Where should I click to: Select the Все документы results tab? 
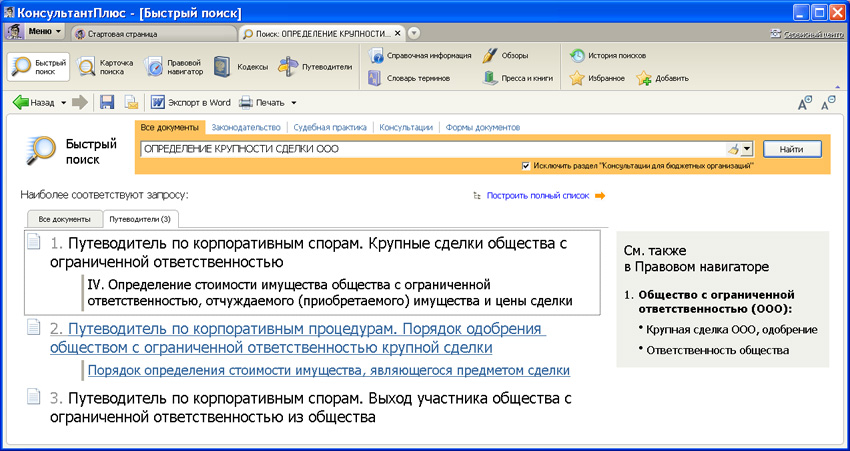click(64, 218)
